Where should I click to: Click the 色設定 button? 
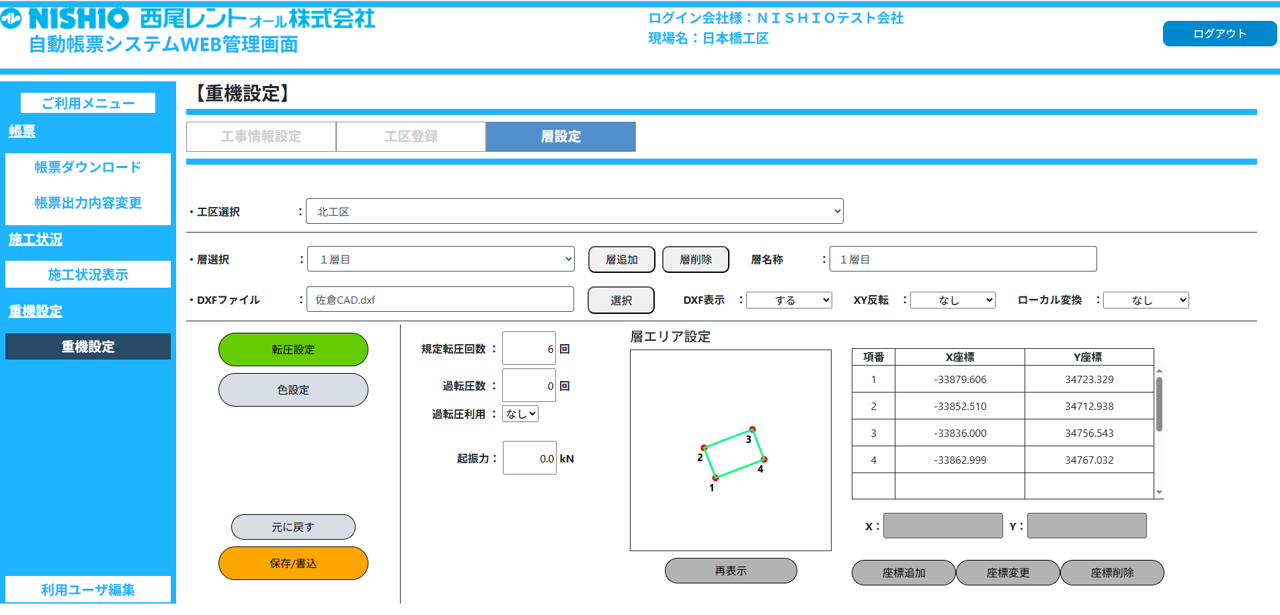coord(293,390)
